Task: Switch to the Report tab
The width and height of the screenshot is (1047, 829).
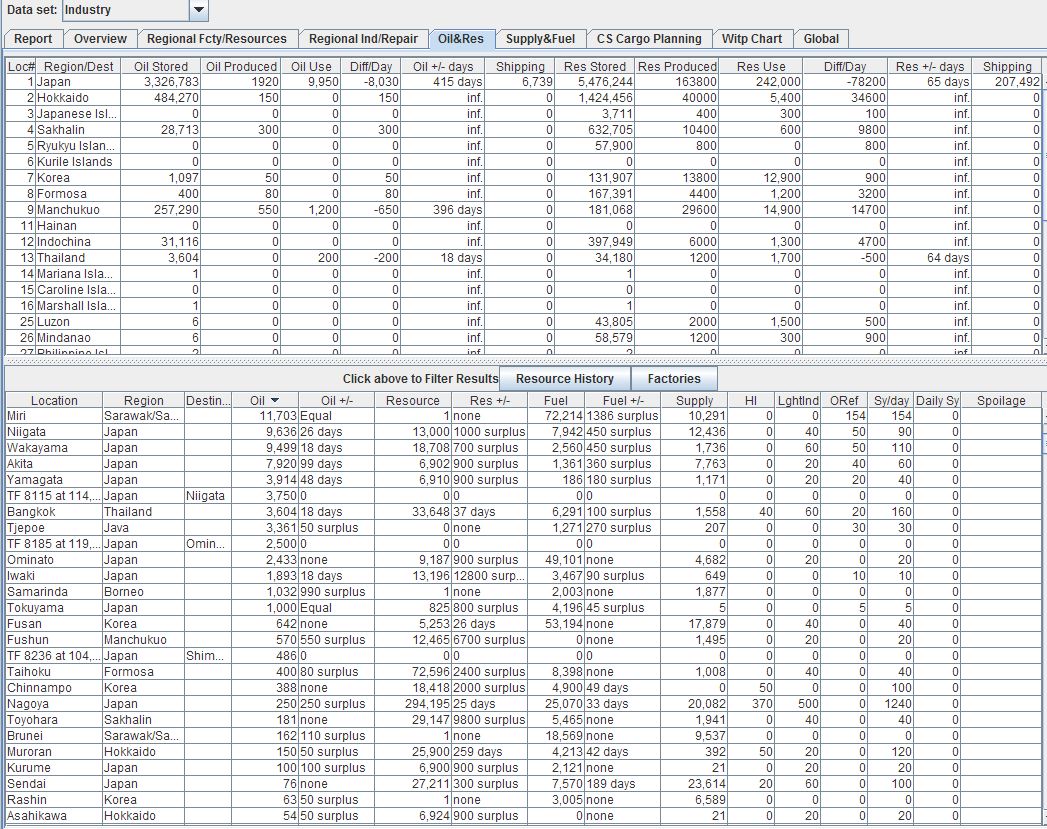Action: (x=33, y=39)
